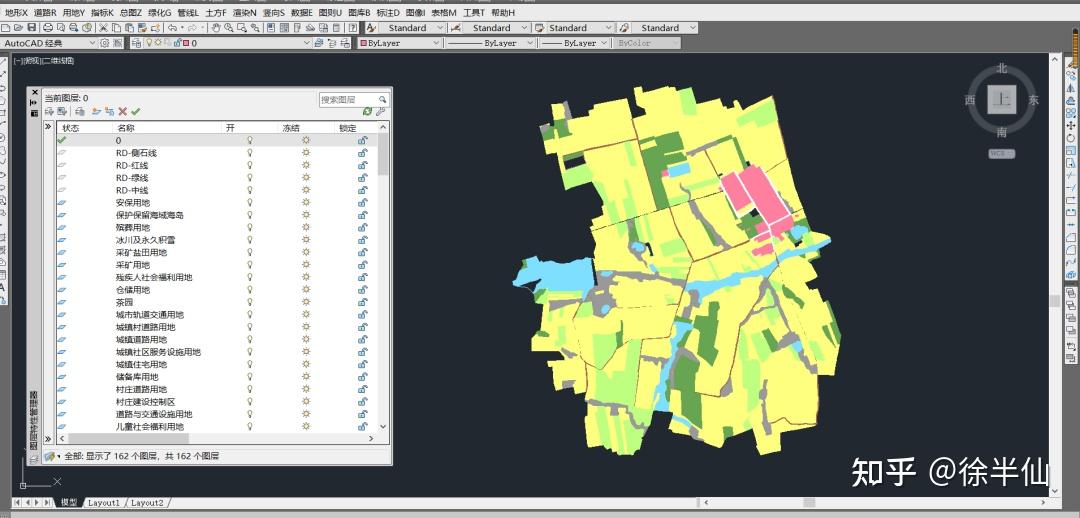
Task: Open the workspace settings gear icon
Action: [x=104, y=44]
